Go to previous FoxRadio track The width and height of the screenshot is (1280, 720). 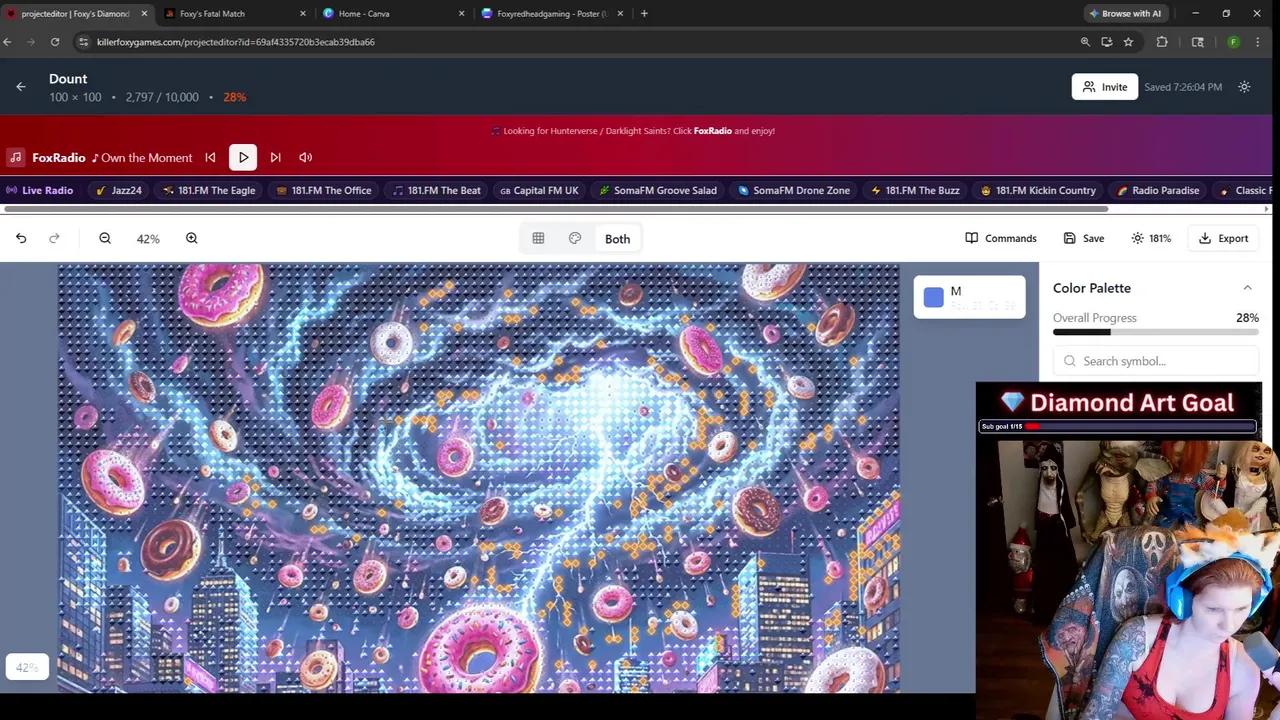(210, 157)
